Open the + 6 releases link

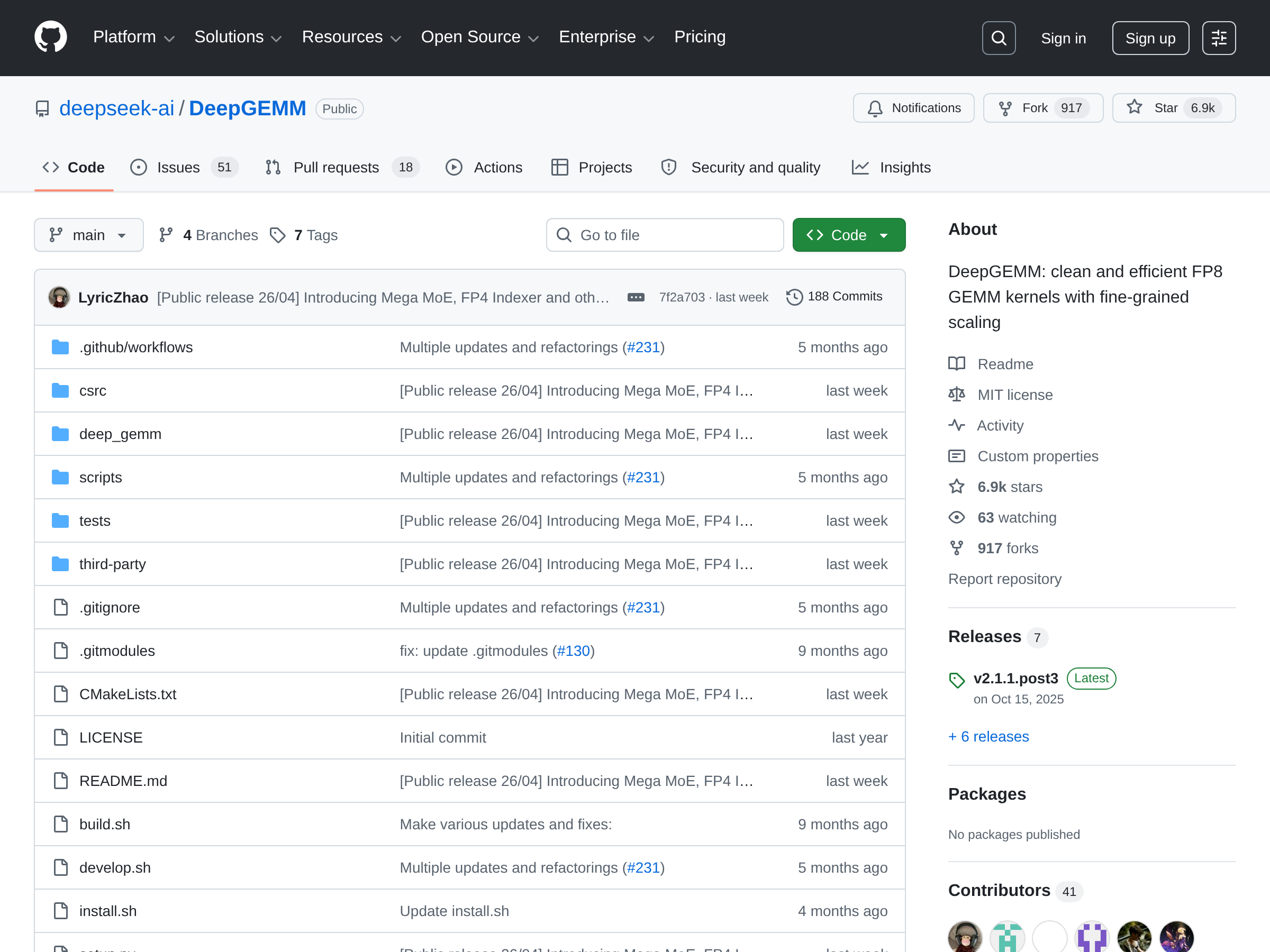(988, 736)
